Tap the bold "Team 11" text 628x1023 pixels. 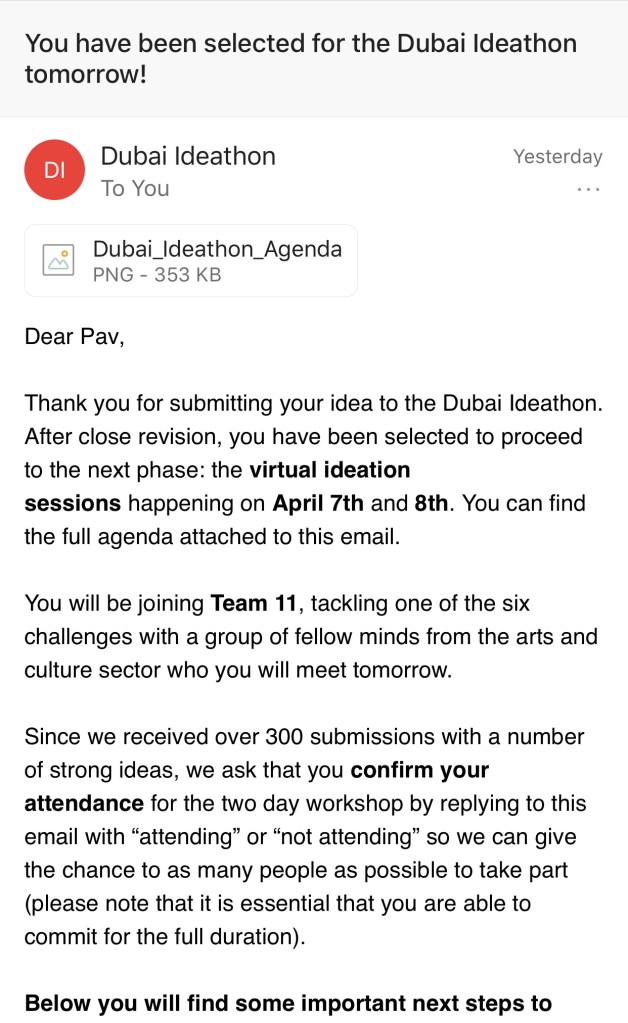pyautogui.click(x=252, y=603)
